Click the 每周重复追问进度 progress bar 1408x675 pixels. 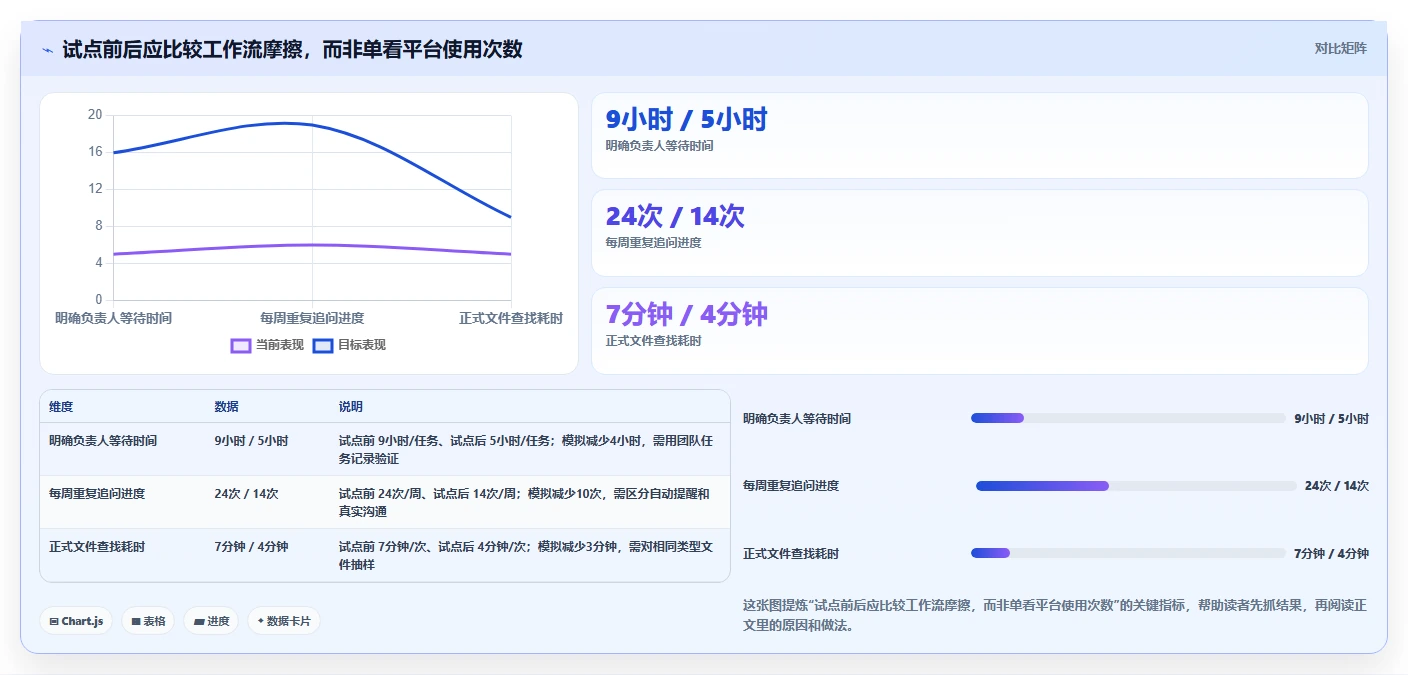(x=1136, y=486)
